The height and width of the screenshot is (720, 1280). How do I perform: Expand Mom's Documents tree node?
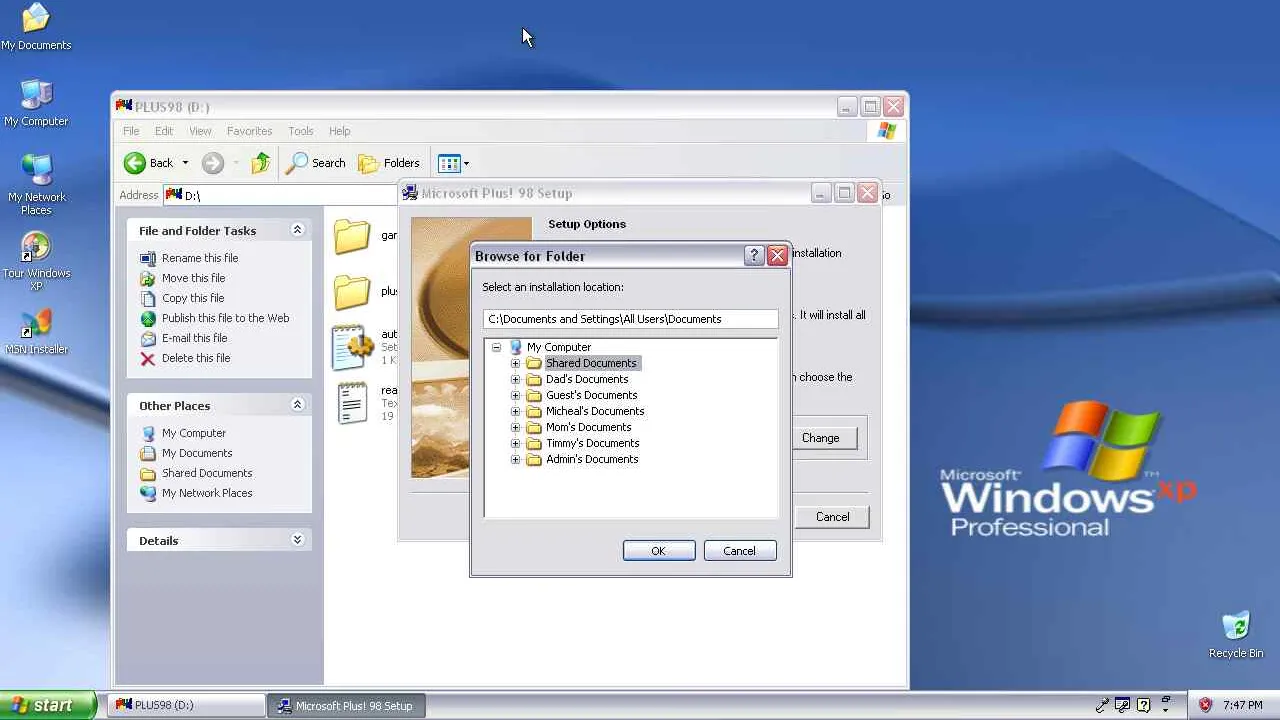(x=515, y=427)
